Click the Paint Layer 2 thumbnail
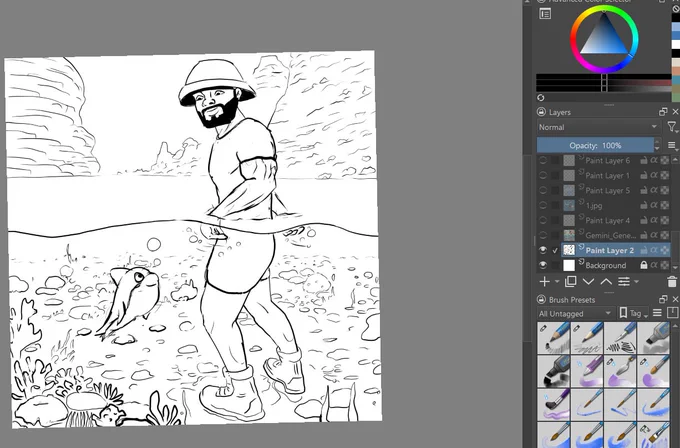 click(x=569, y=250)
